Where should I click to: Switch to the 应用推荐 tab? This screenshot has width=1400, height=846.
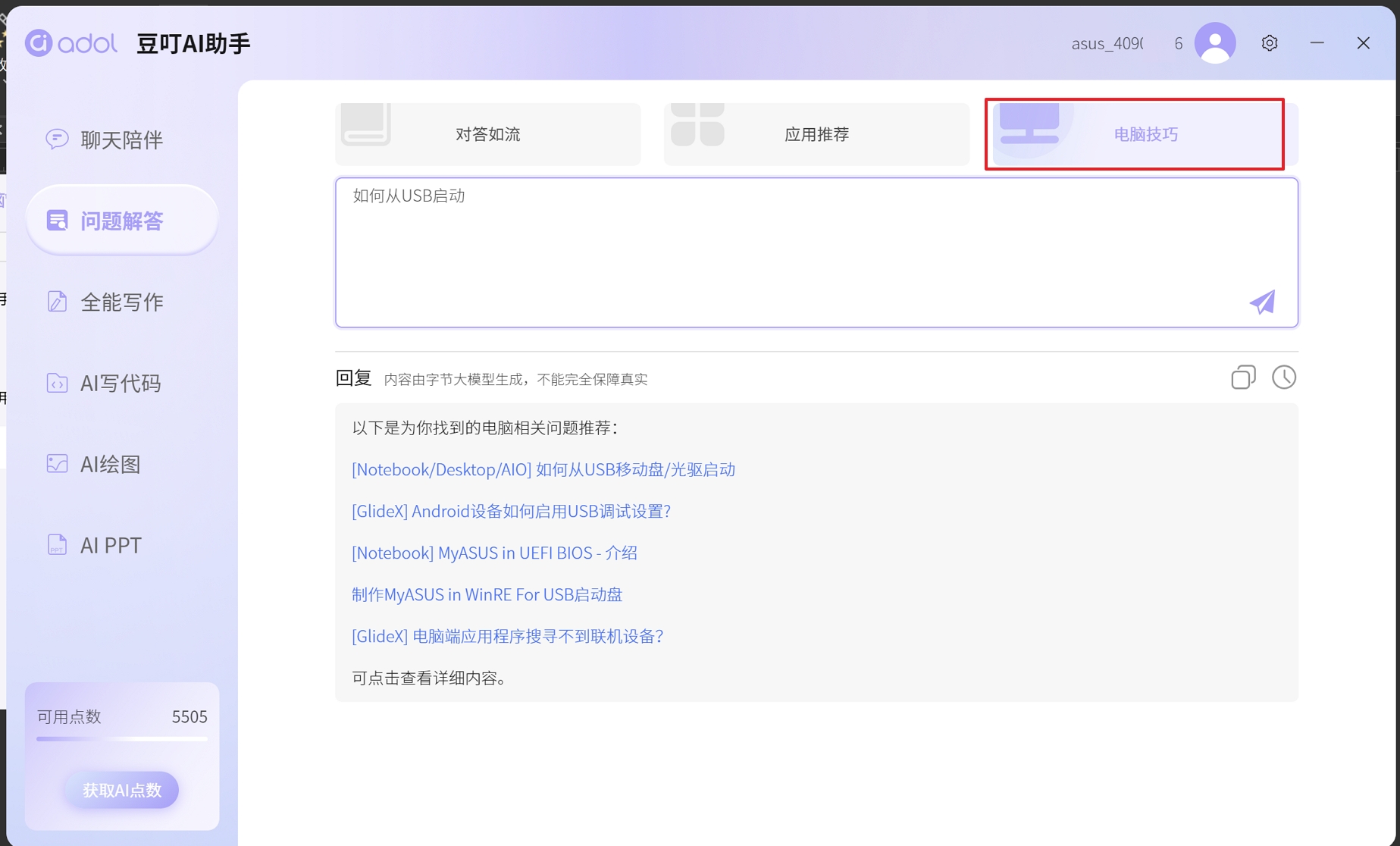[x=816, y=134]
